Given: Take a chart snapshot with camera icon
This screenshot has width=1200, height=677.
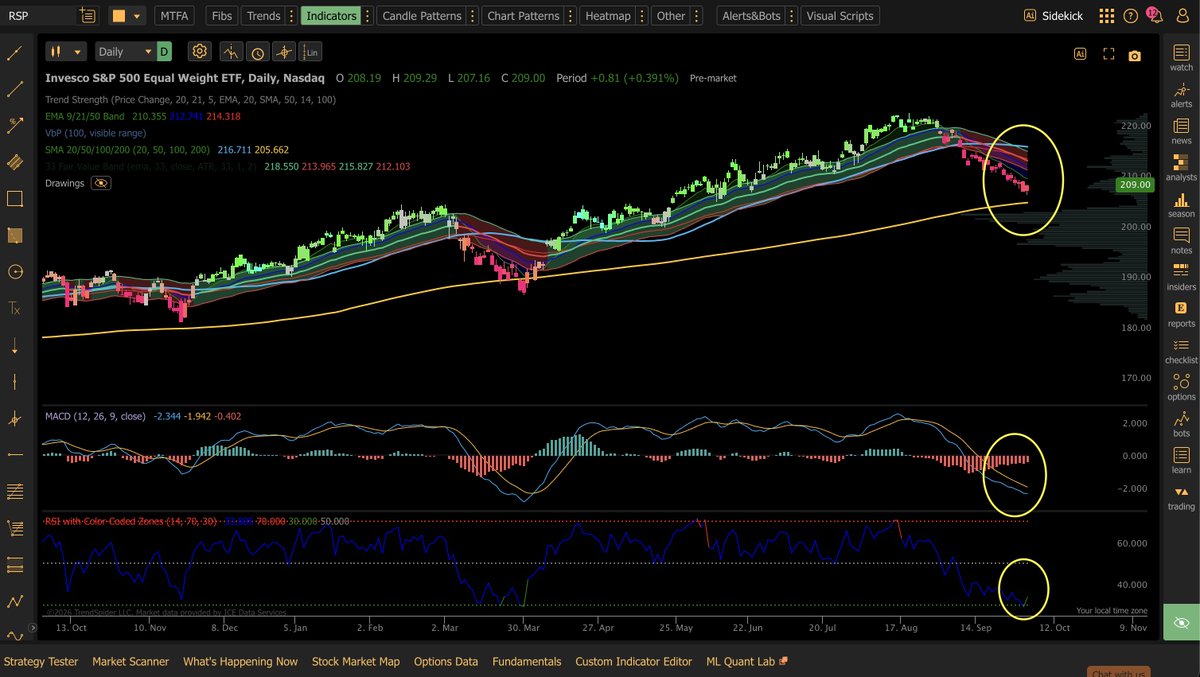Looking at the screenshot, I should (x=1134, y=56).
